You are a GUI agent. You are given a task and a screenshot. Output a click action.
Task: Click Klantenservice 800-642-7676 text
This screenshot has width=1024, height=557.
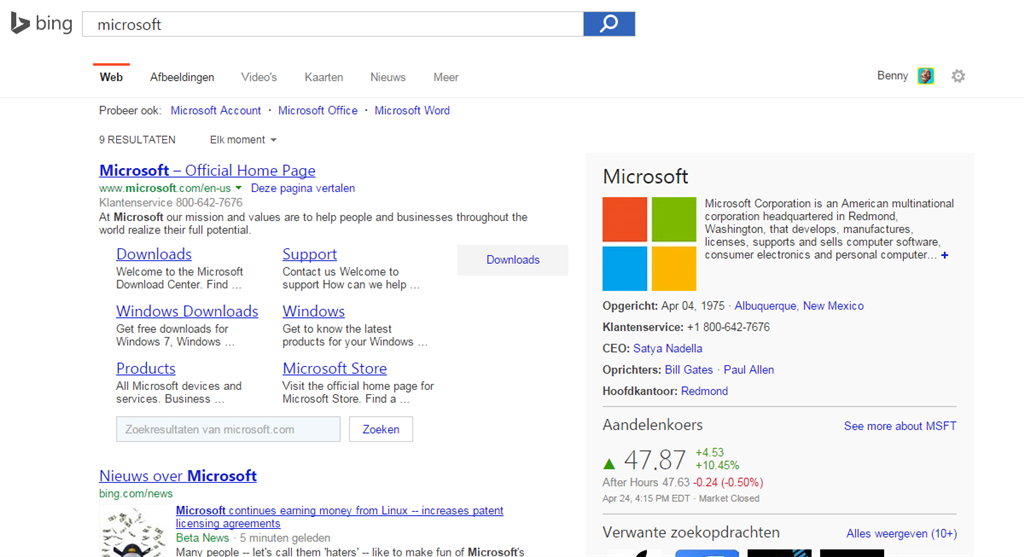click(x=170, y=203)
